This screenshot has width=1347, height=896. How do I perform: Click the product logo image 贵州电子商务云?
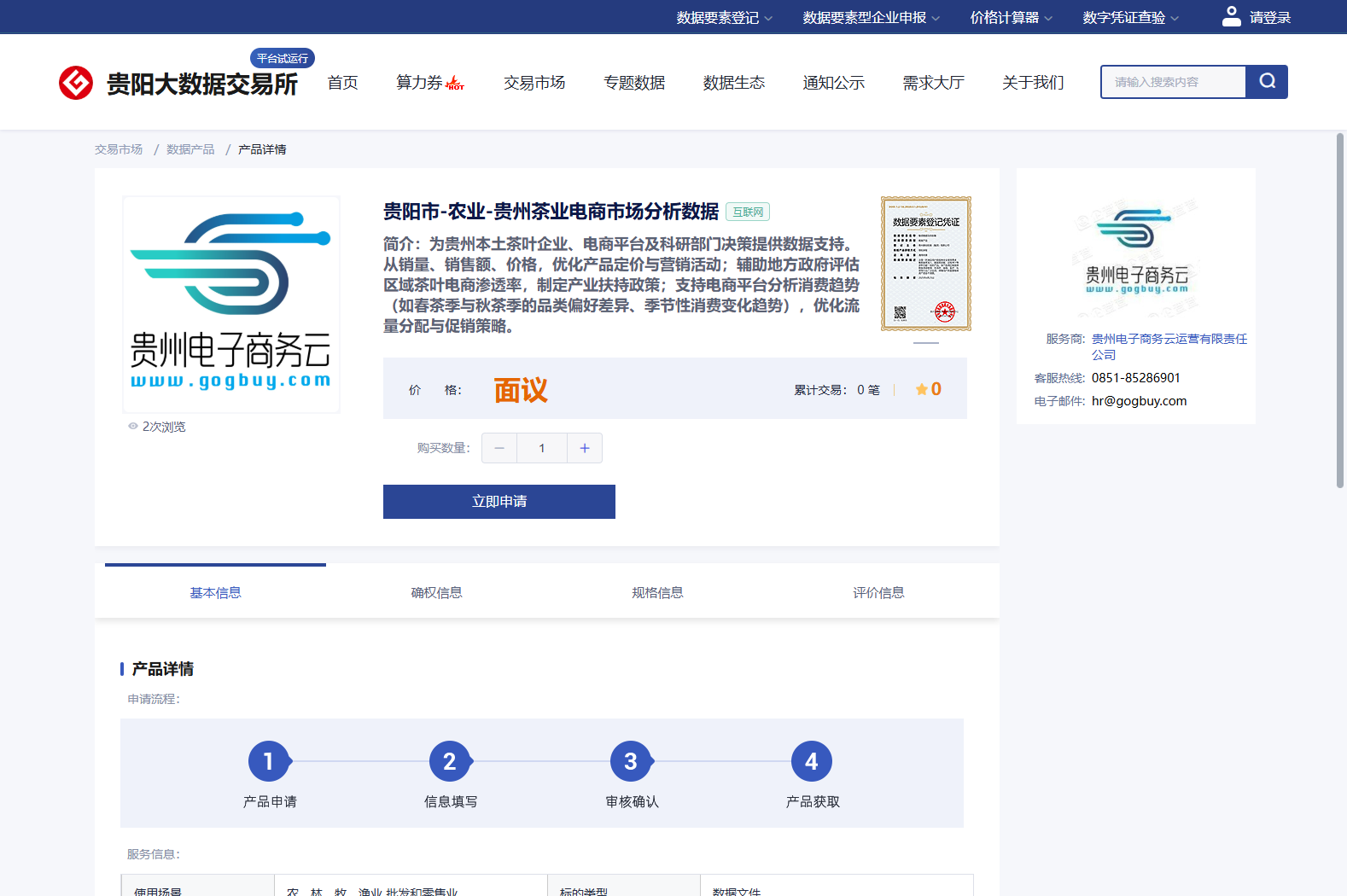231,305
